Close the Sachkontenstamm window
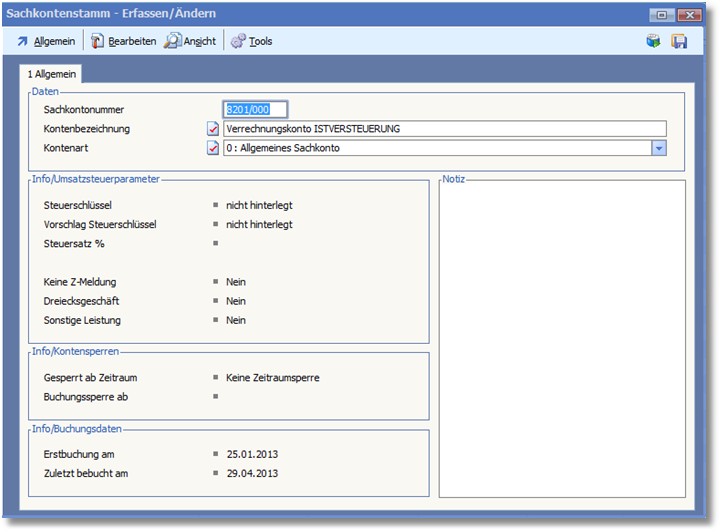 tap(688, 15)
